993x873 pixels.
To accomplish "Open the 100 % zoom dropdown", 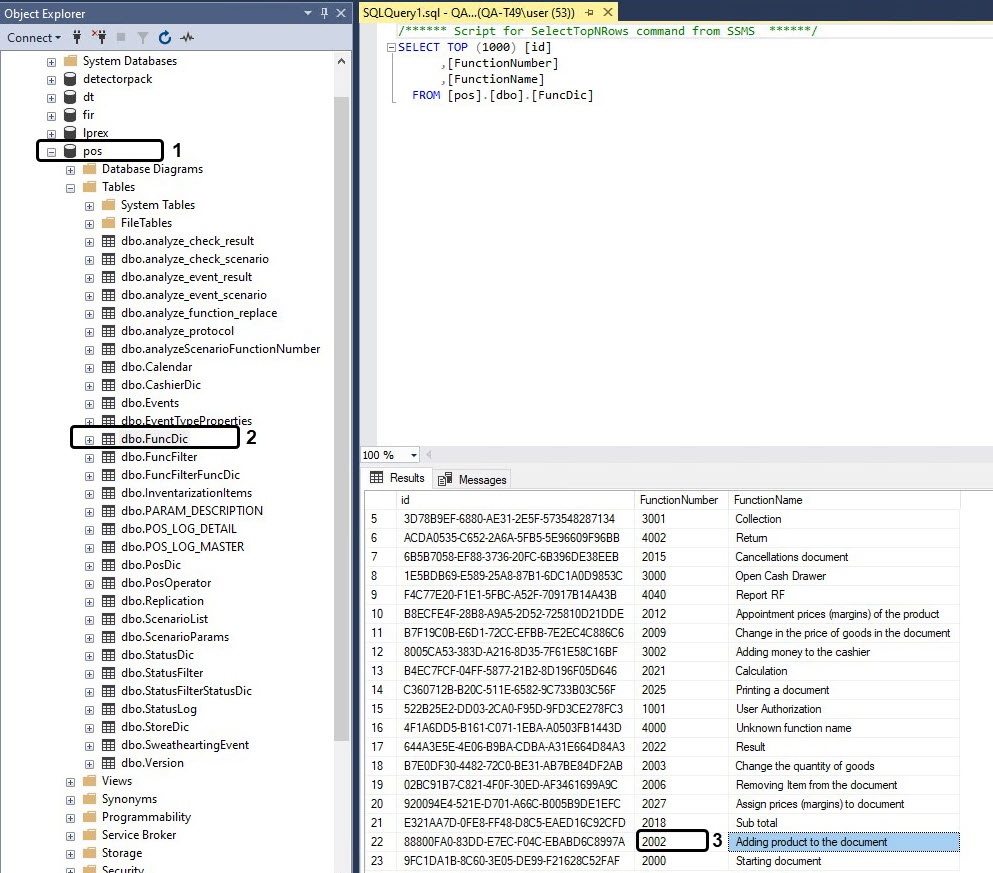I will click(x=414, y=455).
